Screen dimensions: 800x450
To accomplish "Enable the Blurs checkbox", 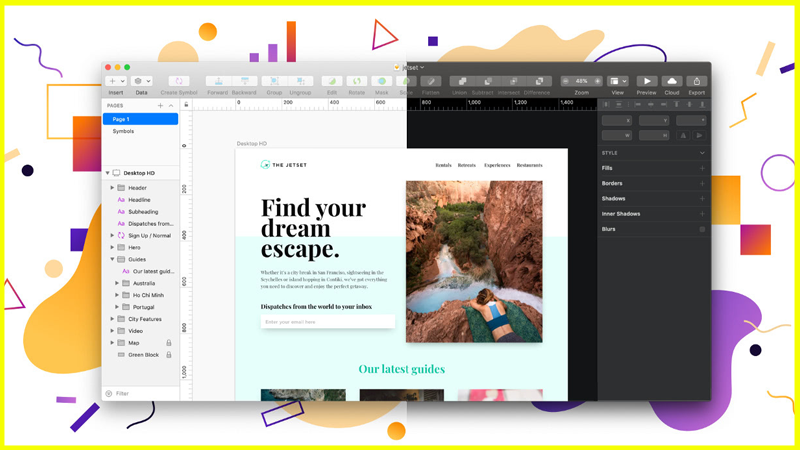I will point(702,229).
